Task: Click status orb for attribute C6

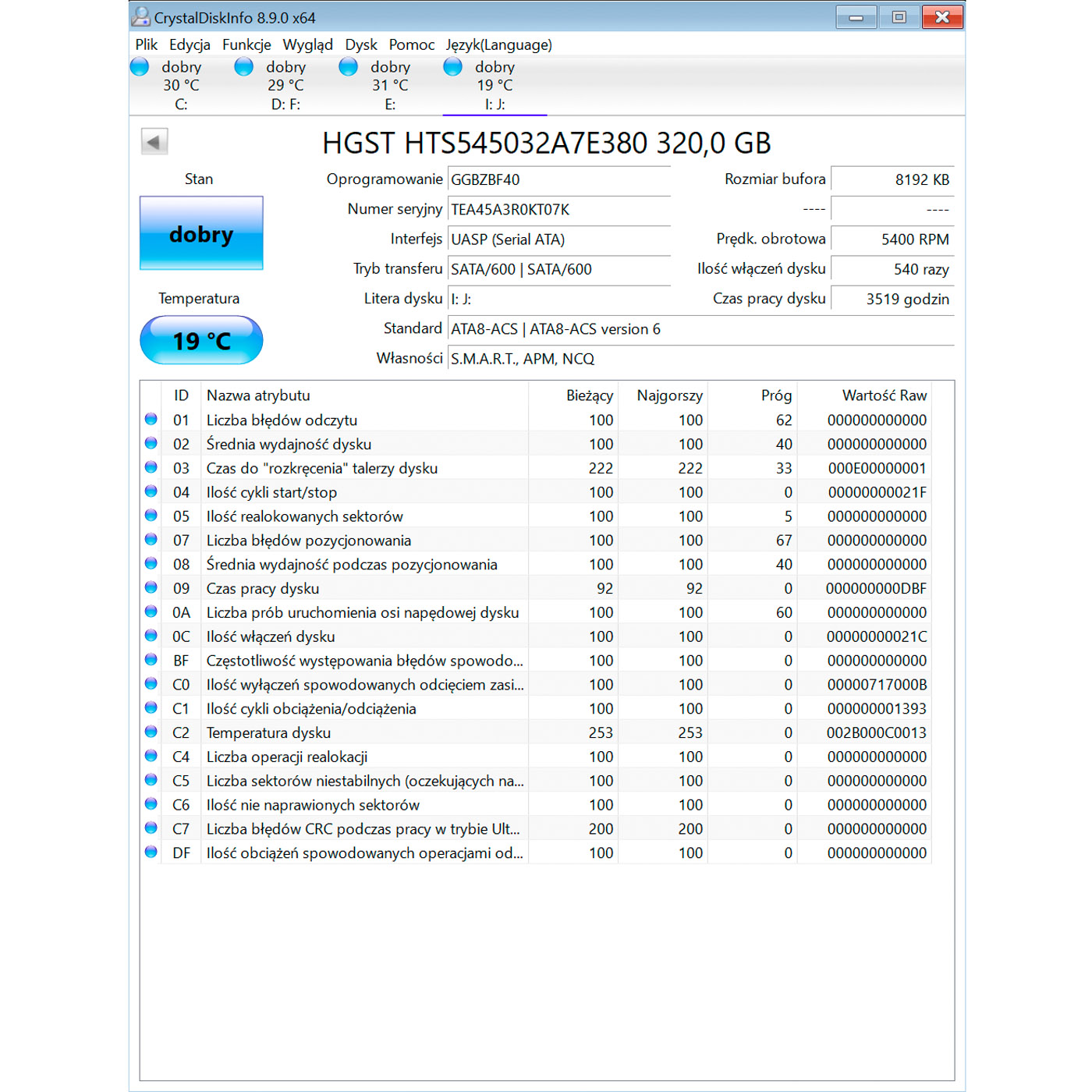Action: click(151, 803)
